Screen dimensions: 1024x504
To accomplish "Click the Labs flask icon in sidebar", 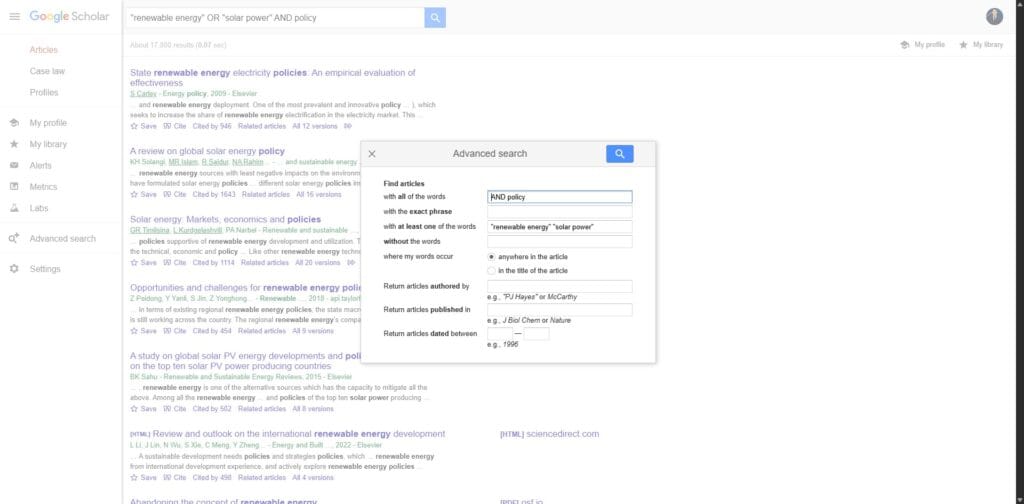I will [x=14, y=208].
